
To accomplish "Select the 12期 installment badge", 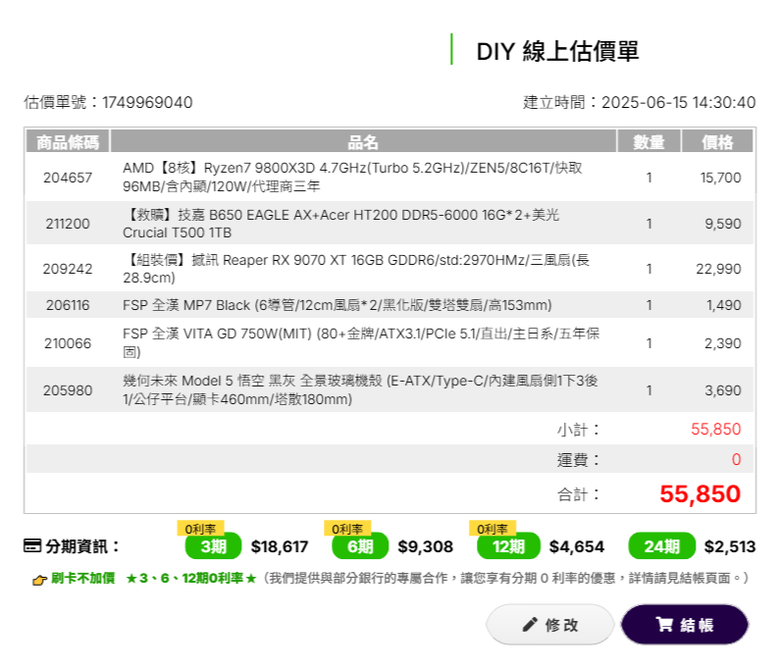I will [x=508, y=546].
